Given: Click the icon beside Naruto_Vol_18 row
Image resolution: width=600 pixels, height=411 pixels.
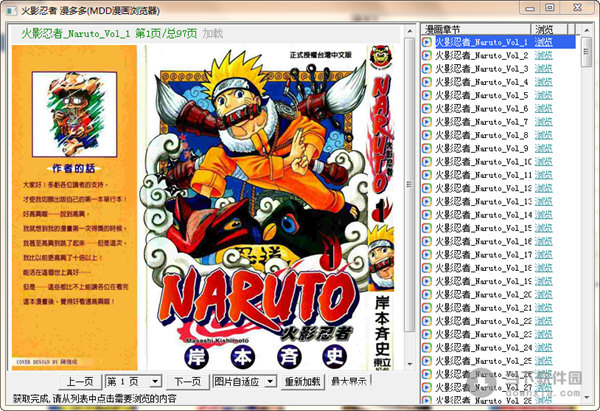Looking at the screenshot, I should click(x=427, y=267).
